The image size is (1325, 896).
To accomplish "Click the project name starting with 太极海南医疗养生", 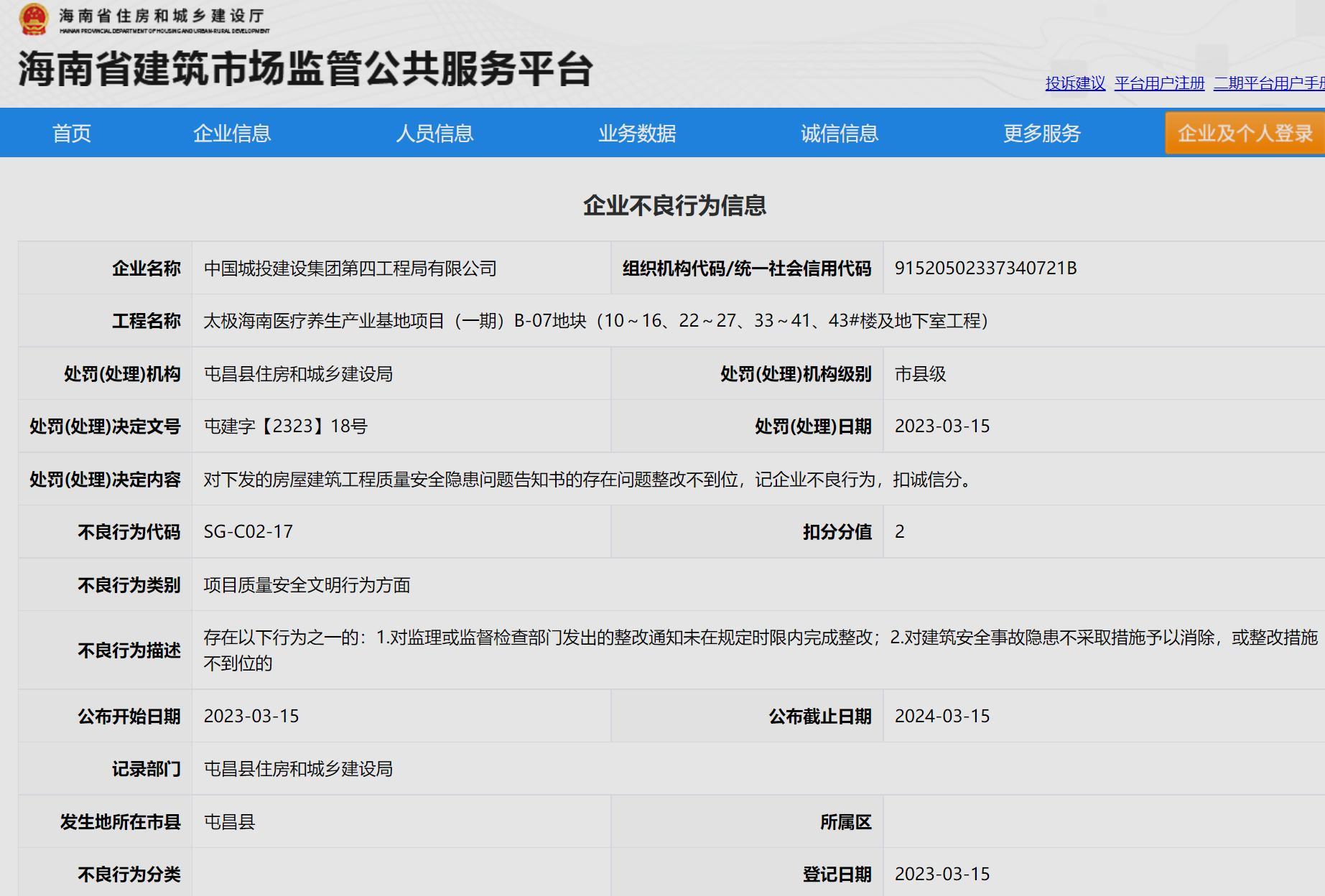I will coord(596,321).
